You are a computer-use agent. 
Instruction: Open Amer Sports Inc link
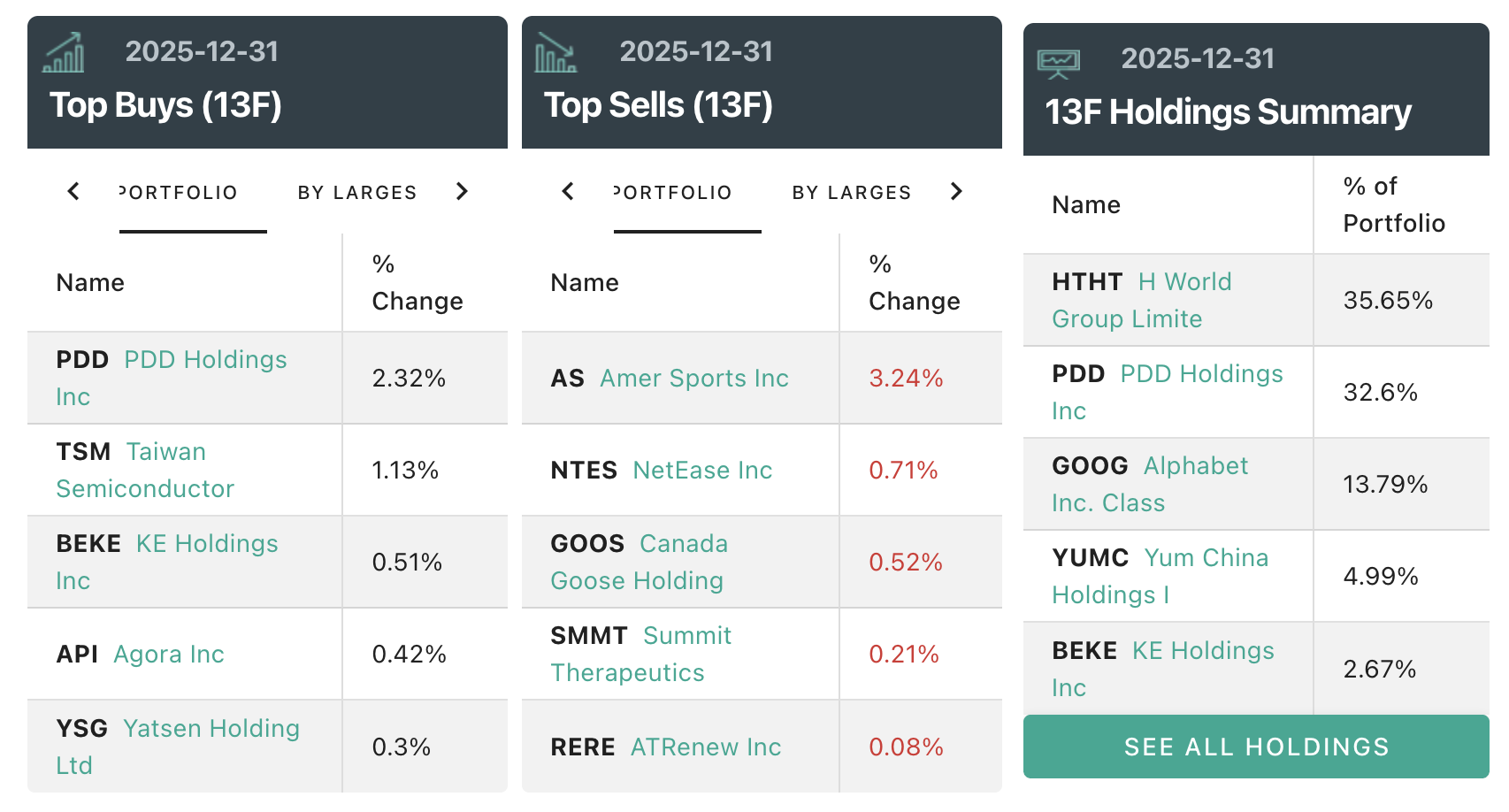(x=694, y=379)
